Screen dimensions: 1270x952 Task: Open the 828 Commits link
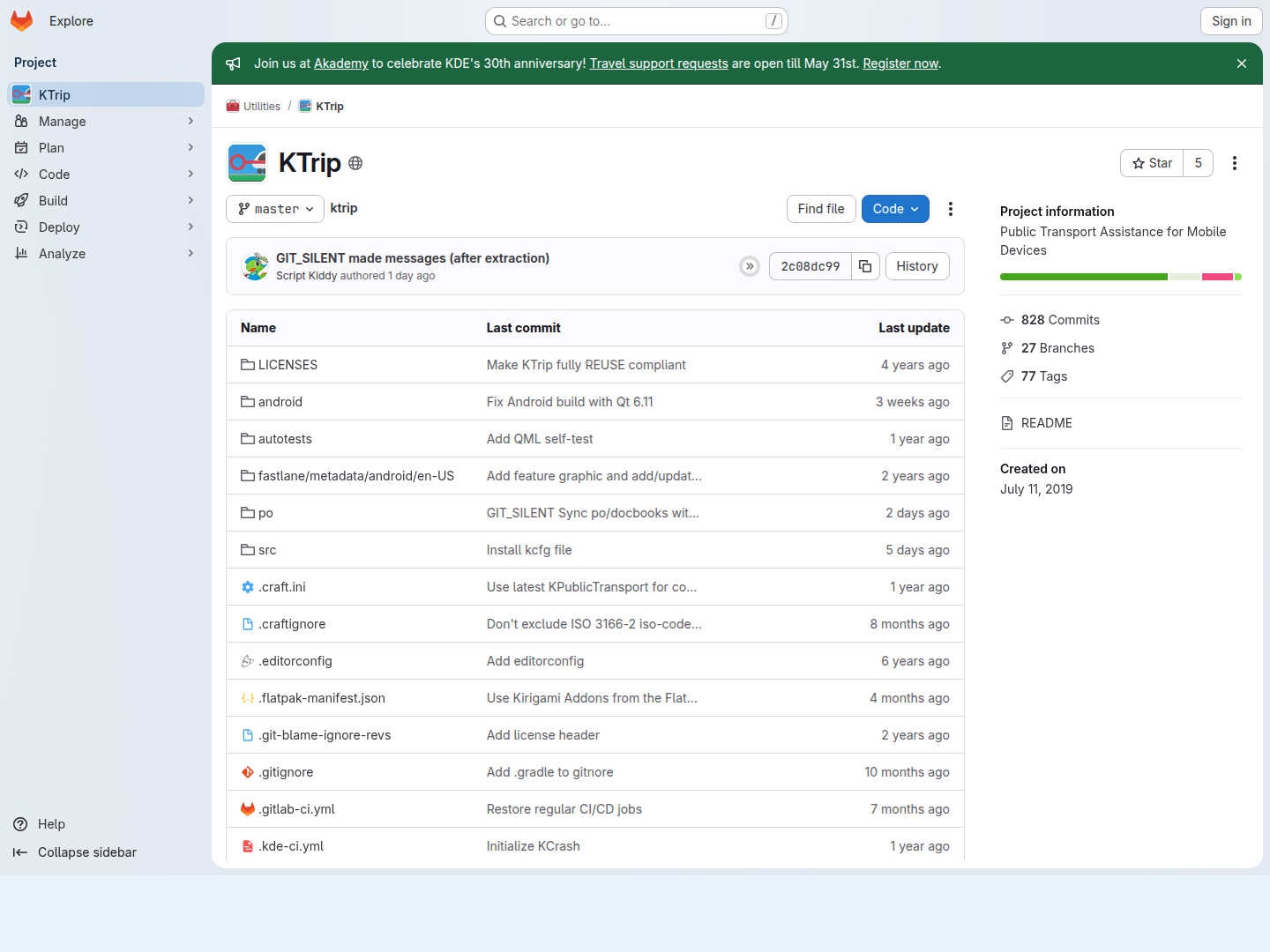[x=1060, y=320]
